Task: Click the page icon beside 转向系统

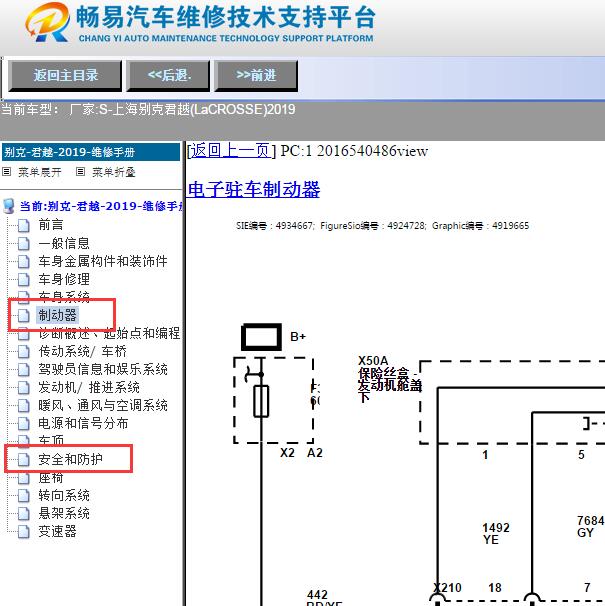Action: tap(24, 495)
